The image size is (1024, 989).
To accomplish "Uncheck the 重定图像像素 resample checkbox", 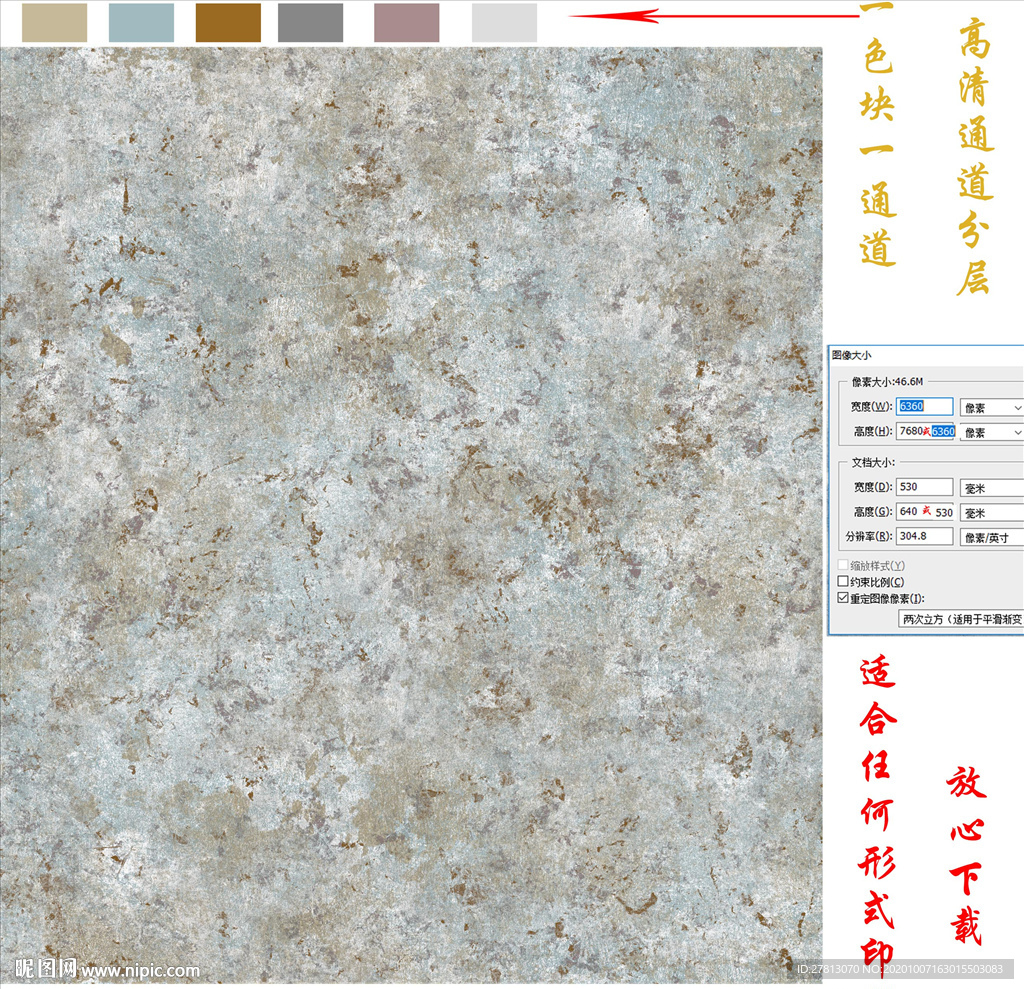I will point(843,598).
